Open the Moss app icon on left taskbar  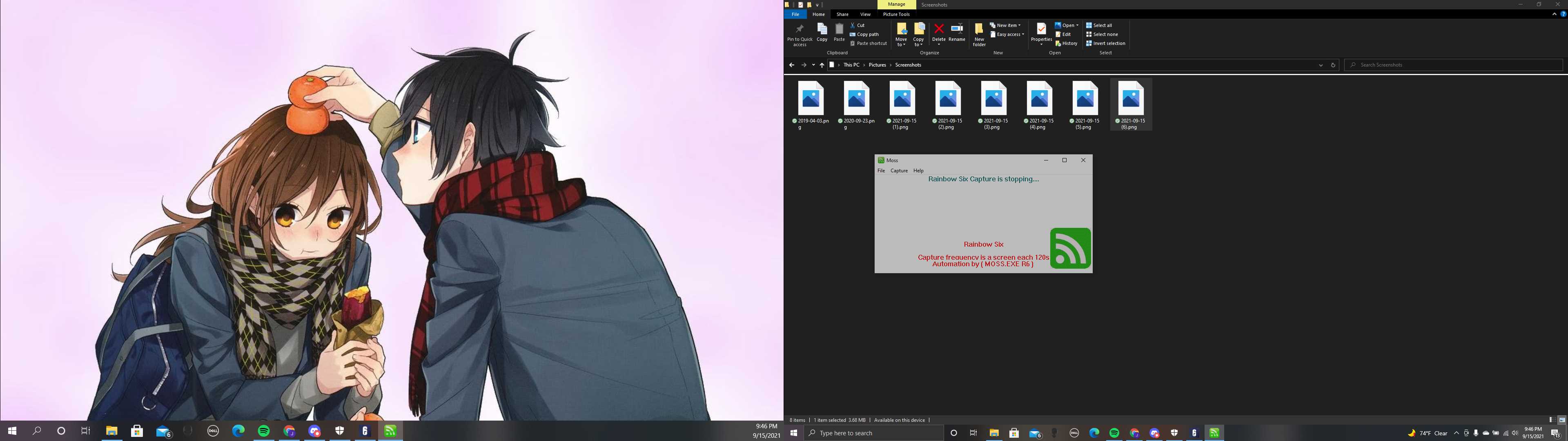point(390,431)
